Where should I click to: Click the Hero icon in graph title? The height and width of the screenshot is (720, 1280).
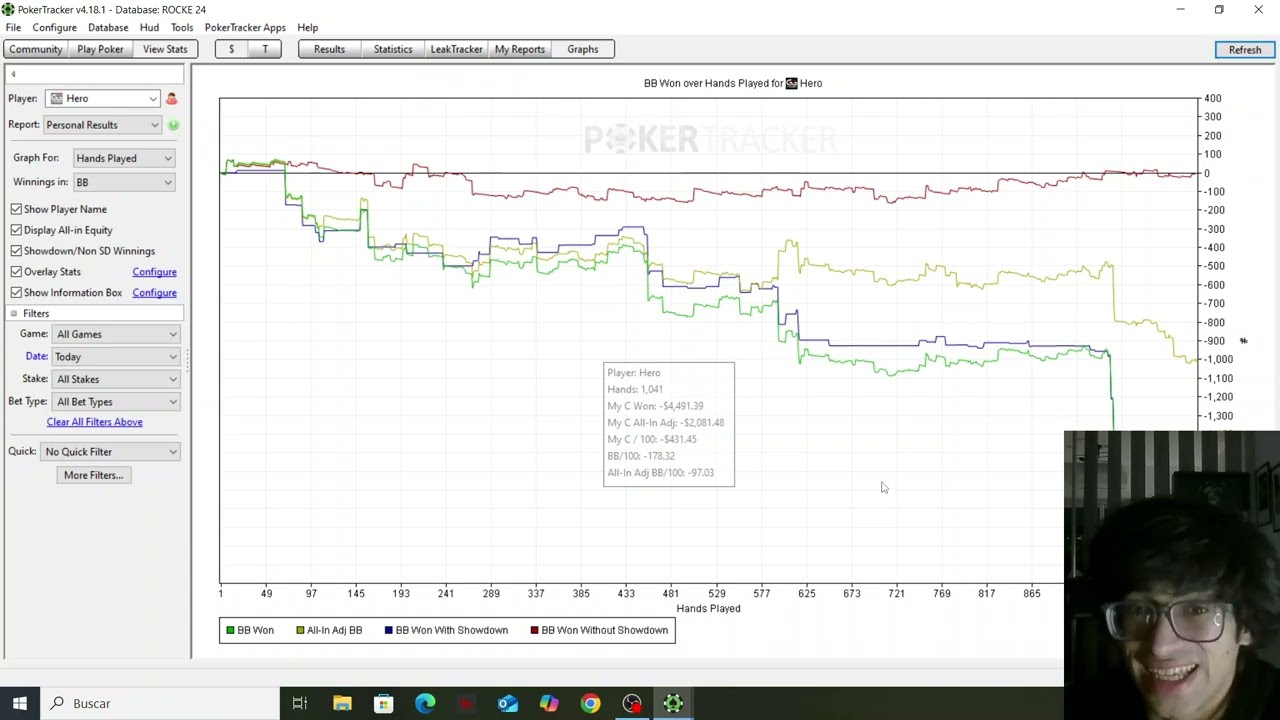(791, 83)
